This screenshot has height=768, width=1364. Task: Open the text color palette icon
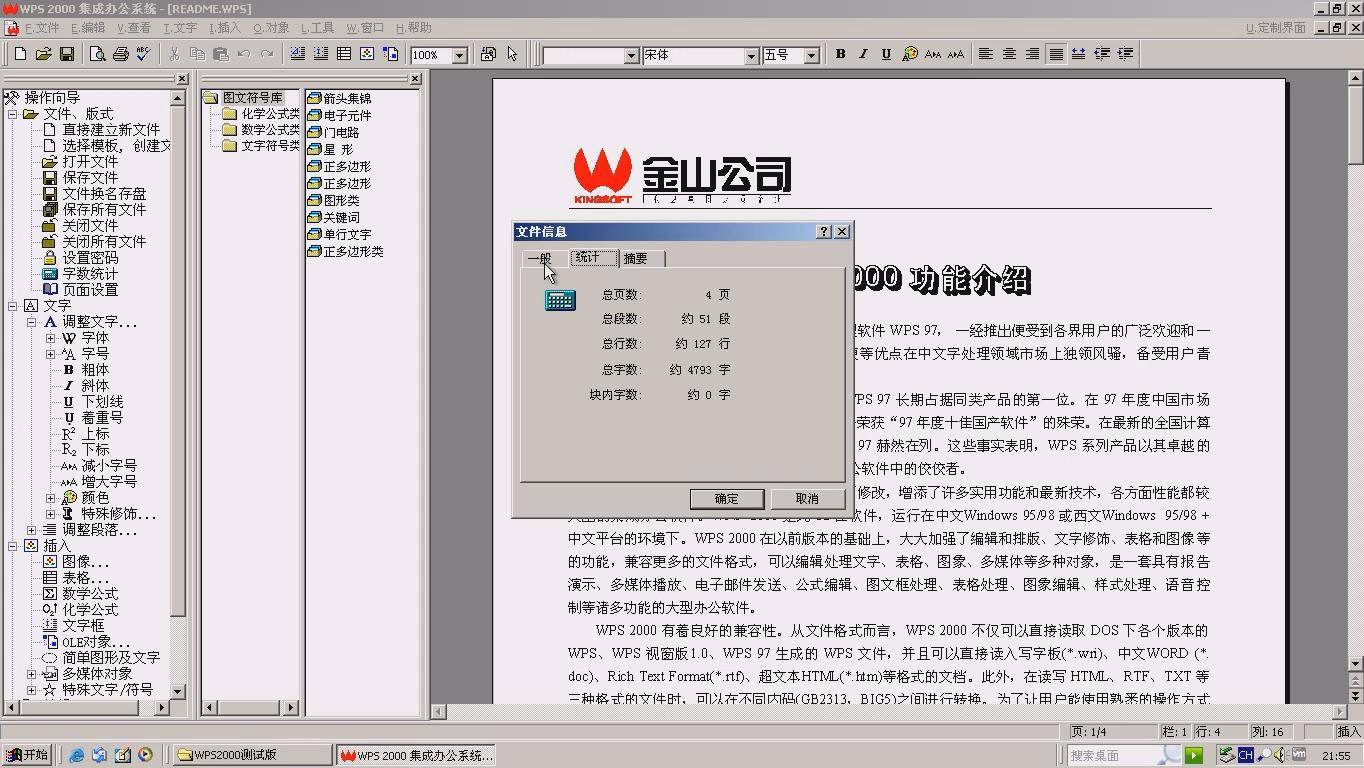click(910, 54)
